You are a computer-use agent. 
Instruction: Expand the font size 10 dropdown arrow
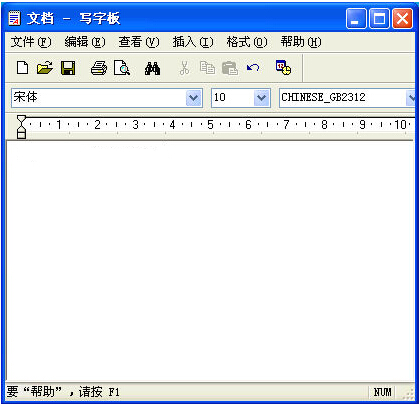(x=262, y=98)
